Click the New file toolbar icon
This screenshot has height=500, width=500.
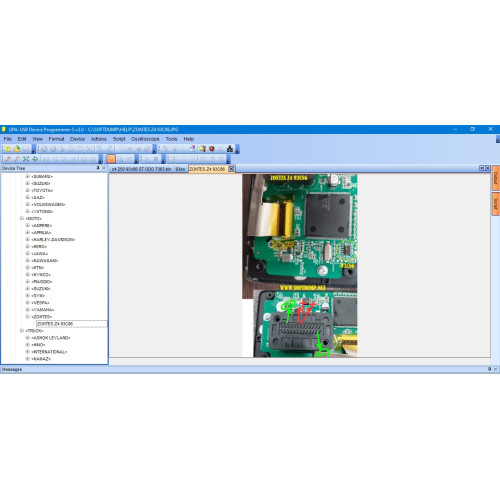click(8, 149)
